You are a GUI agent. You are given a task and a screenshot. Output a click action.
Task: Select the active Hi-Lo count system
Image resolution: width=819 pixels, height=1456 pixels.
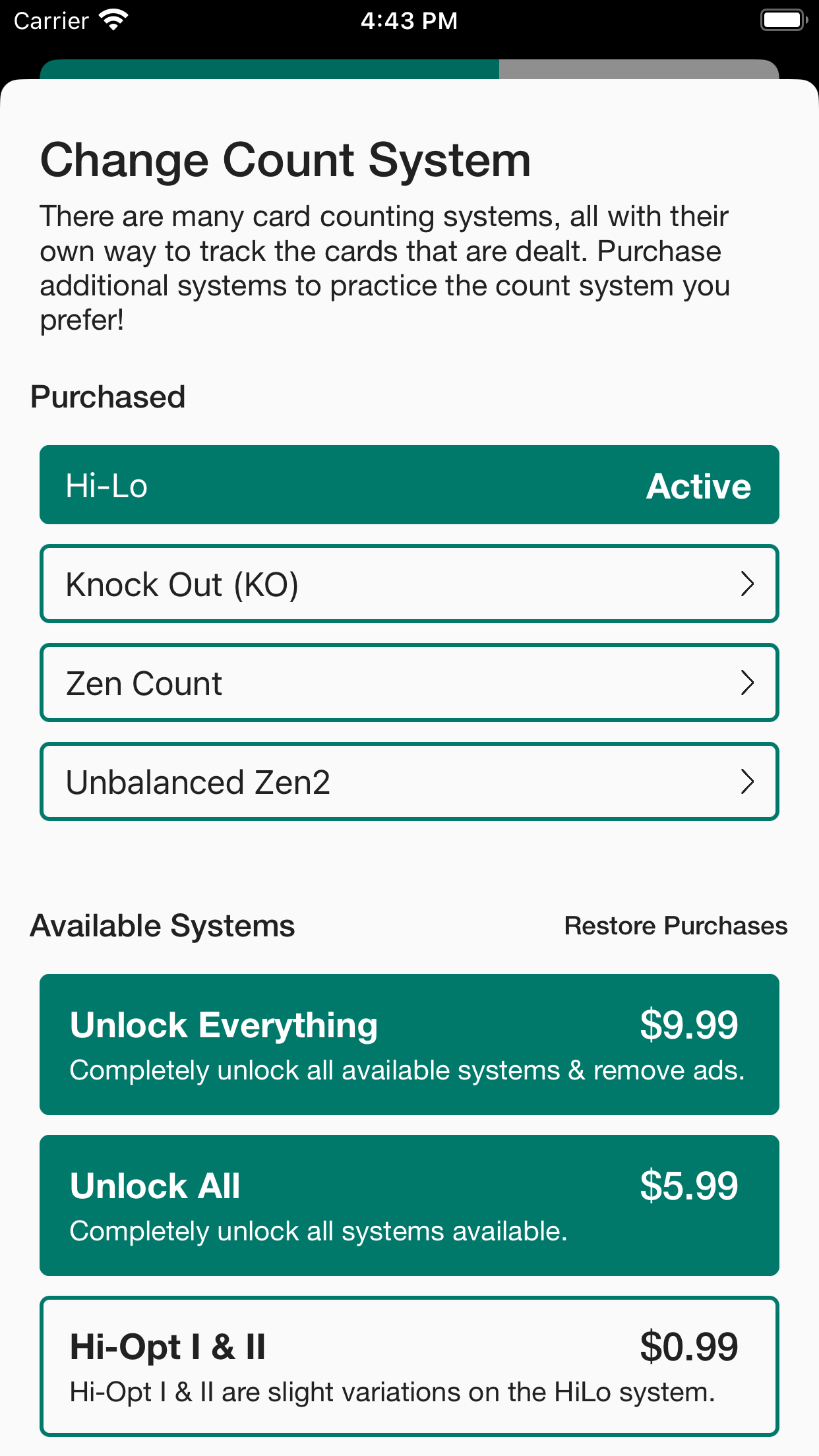(409, 485)
